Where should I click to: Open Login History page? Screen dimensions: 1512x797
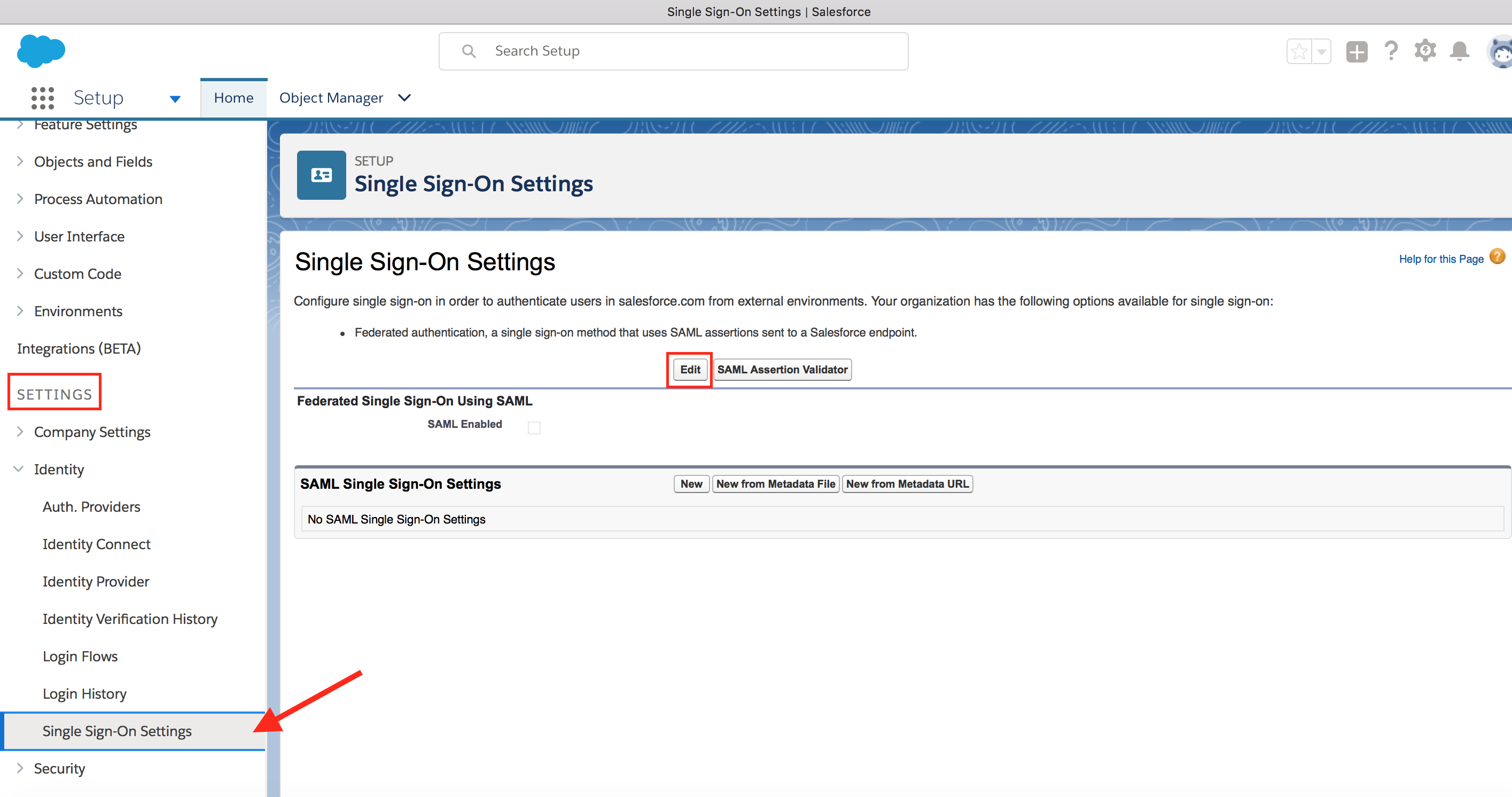coord(84,694)
